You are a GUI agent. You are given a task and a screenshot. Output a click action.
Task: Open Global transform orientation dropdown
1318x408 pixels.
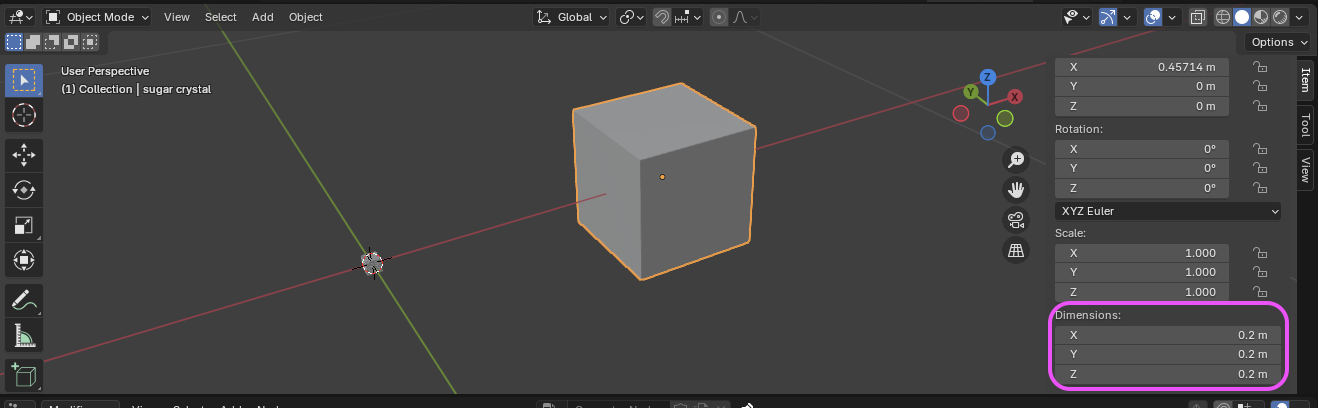(x=571, y=17)
